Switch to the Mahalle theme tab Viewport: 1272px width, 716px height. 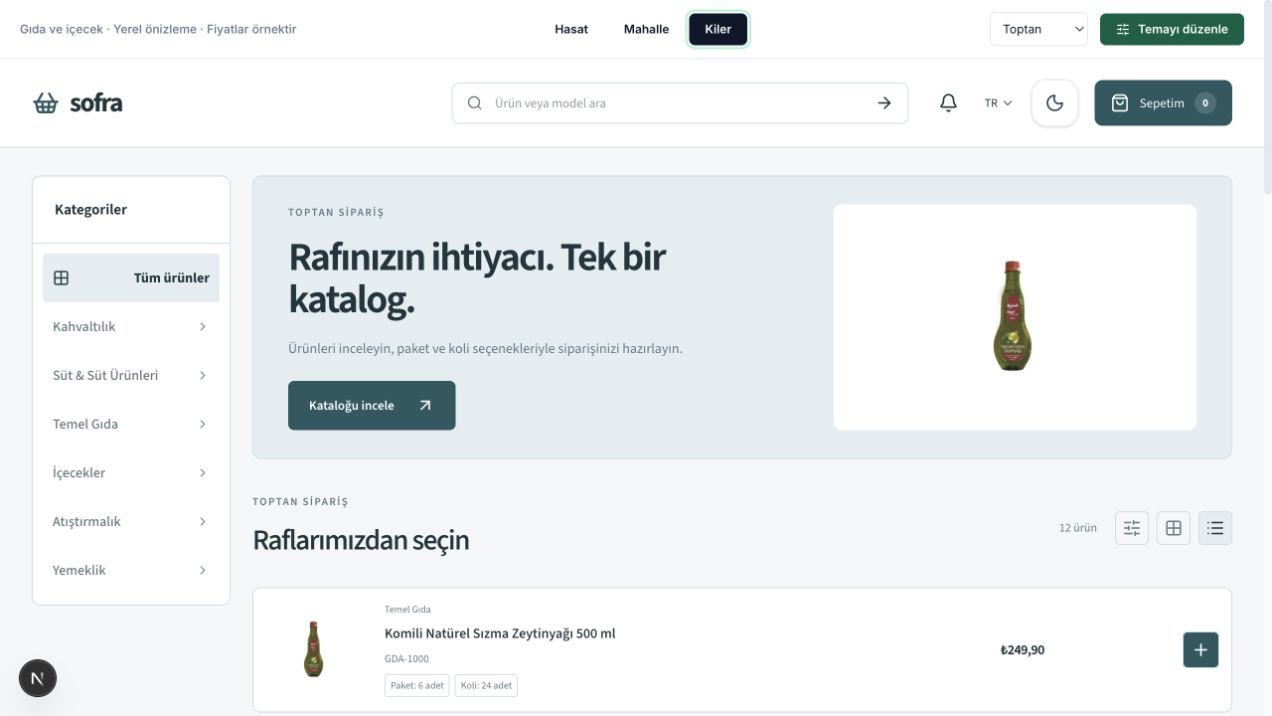click(646, 29)
